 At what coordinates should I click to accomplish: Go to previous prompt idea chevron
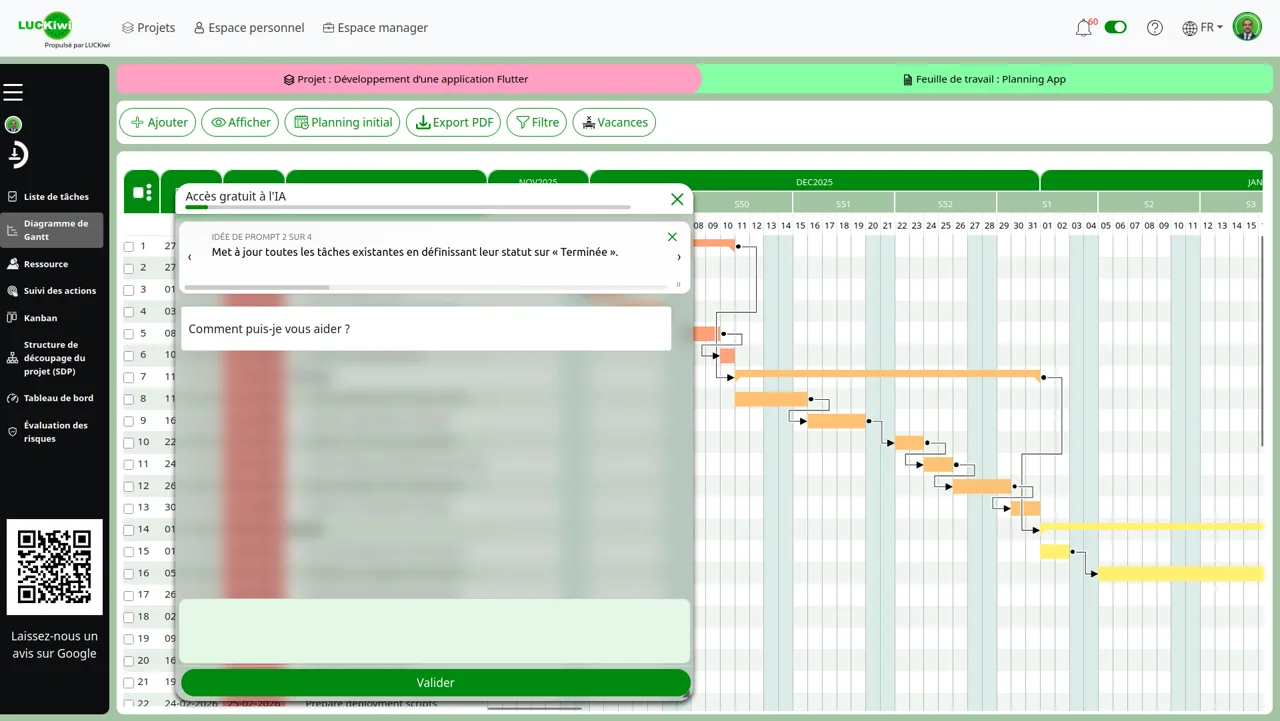click(190, 257)
